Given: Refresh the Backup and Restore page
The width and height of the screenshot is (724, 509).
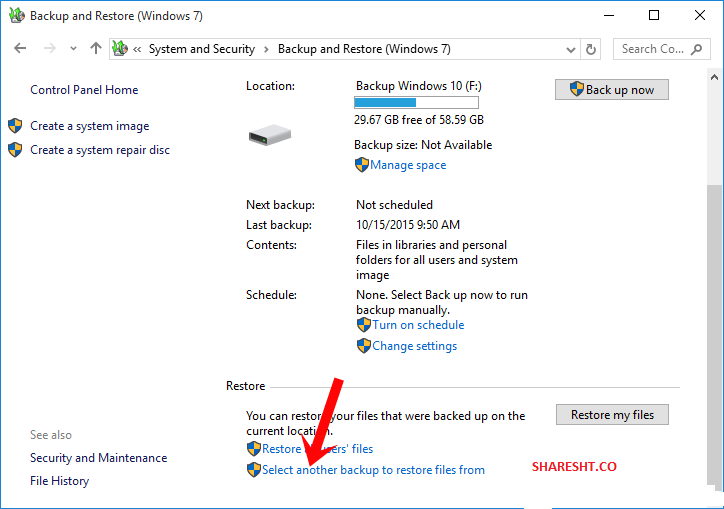Looking at the screenshot, I should click(x=591, y=49).
